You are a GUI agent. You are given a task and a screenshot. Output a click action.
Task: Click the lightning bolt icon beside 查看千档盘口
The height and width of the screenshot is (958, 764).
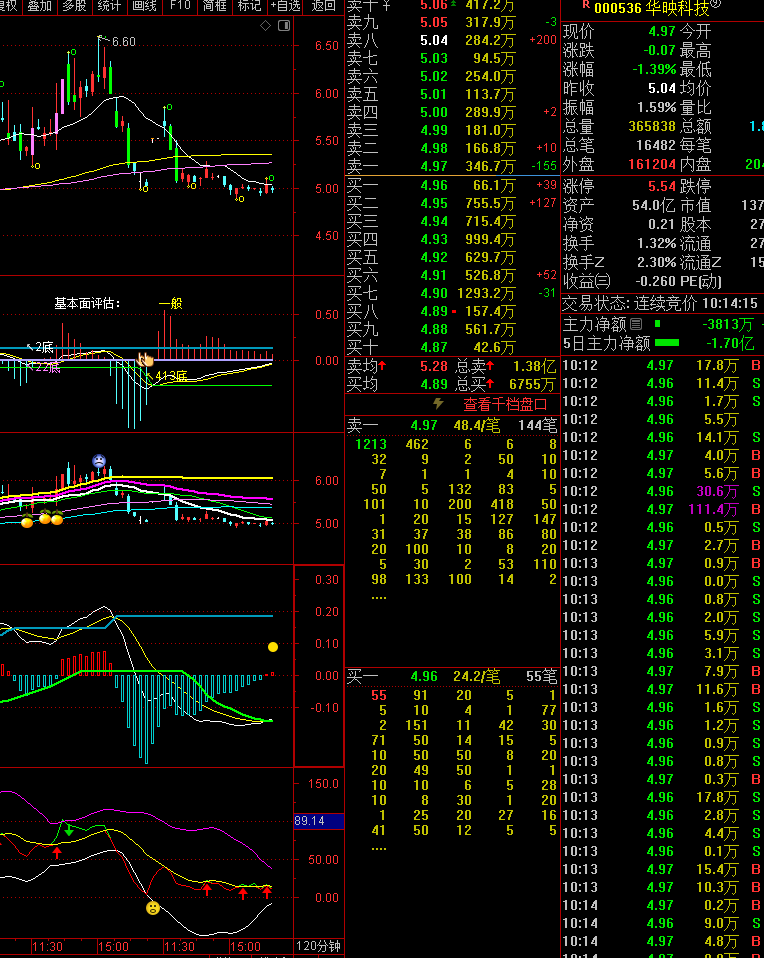pyautogui.click(x=438, y=404)
